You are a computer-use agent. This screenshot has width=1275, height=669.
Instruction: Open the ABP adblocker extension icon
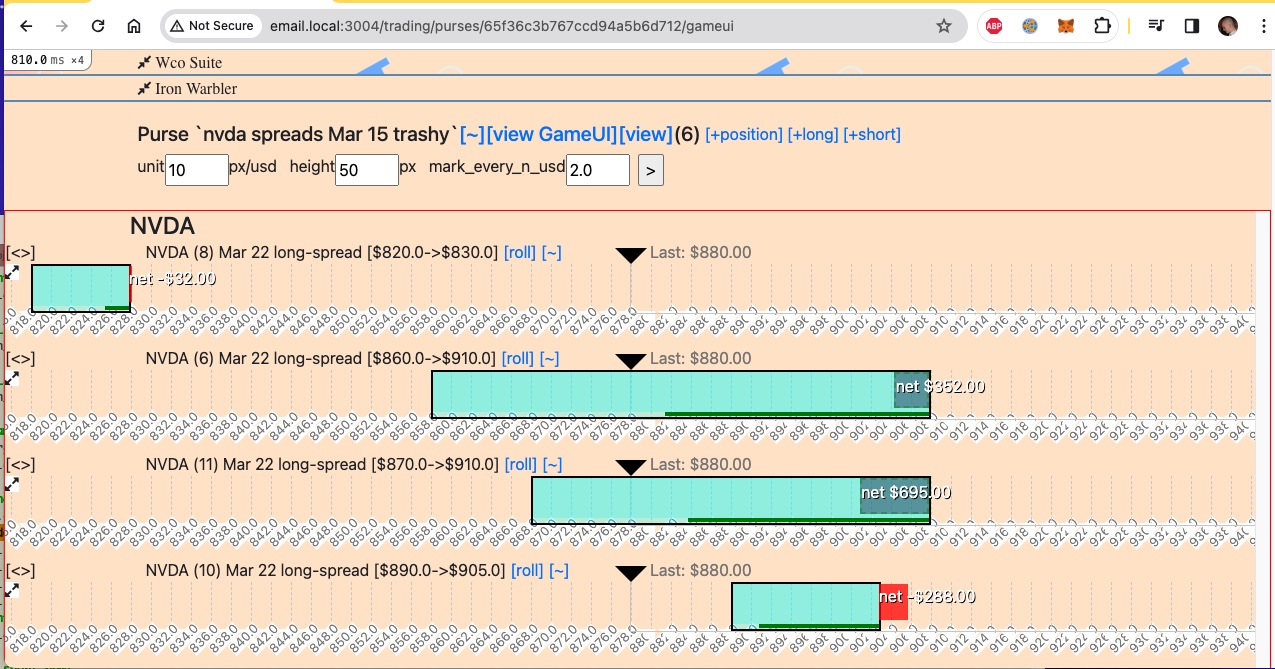pyautogui.click(x=994, y=26)
